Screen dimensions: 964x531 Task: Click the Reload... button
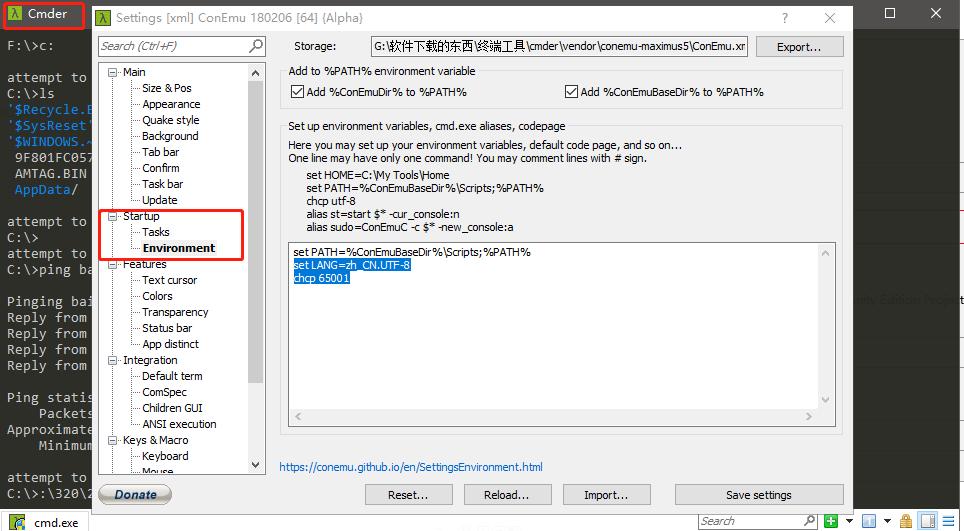(507, 495)
